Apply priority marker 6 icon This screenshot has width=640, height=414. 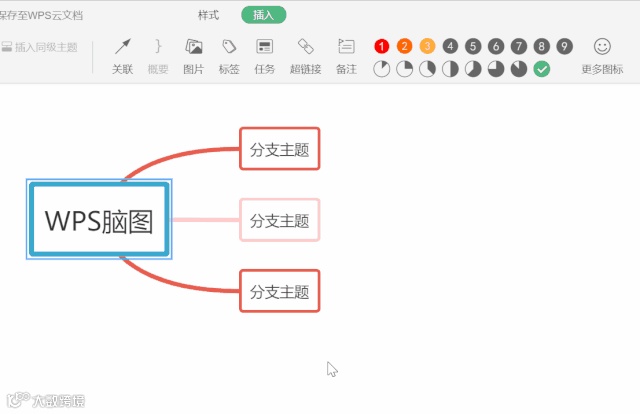(496, 46)
